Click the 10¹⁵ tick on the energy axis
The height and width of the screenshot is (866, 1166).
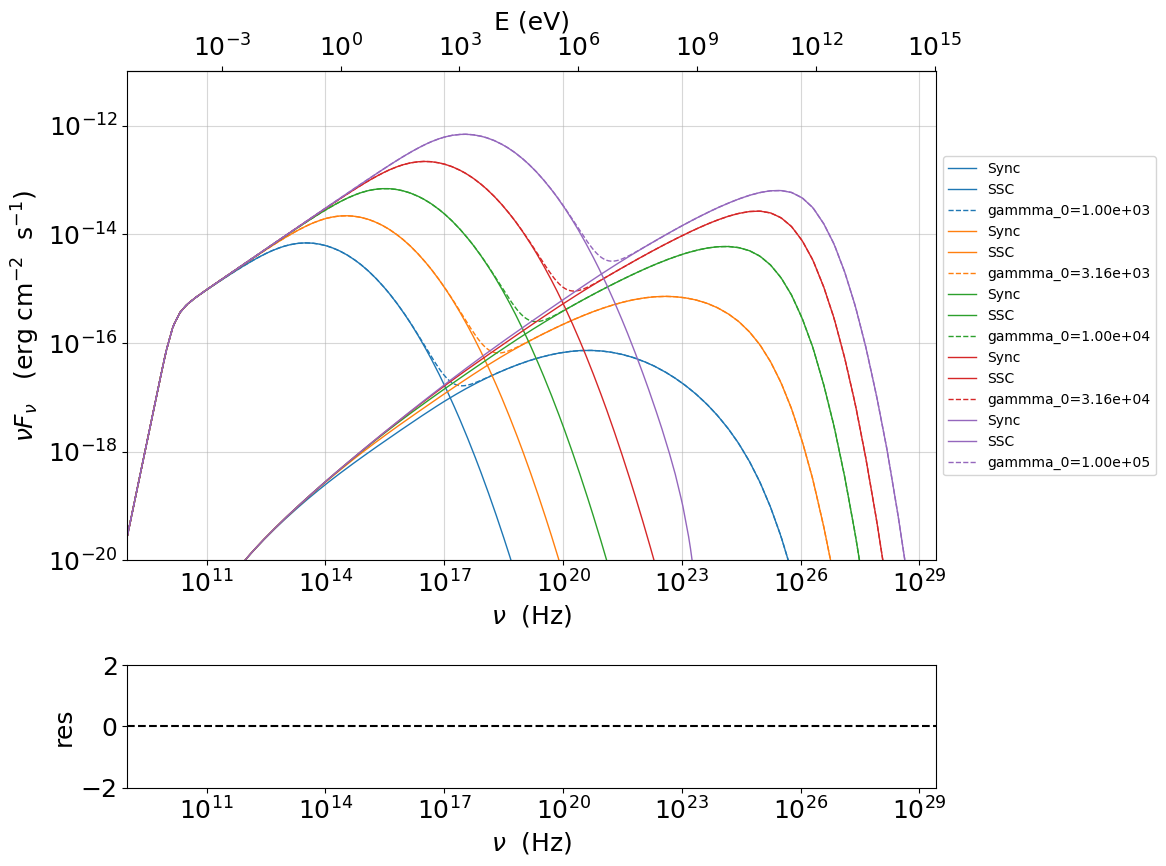[x=935, y=45]
